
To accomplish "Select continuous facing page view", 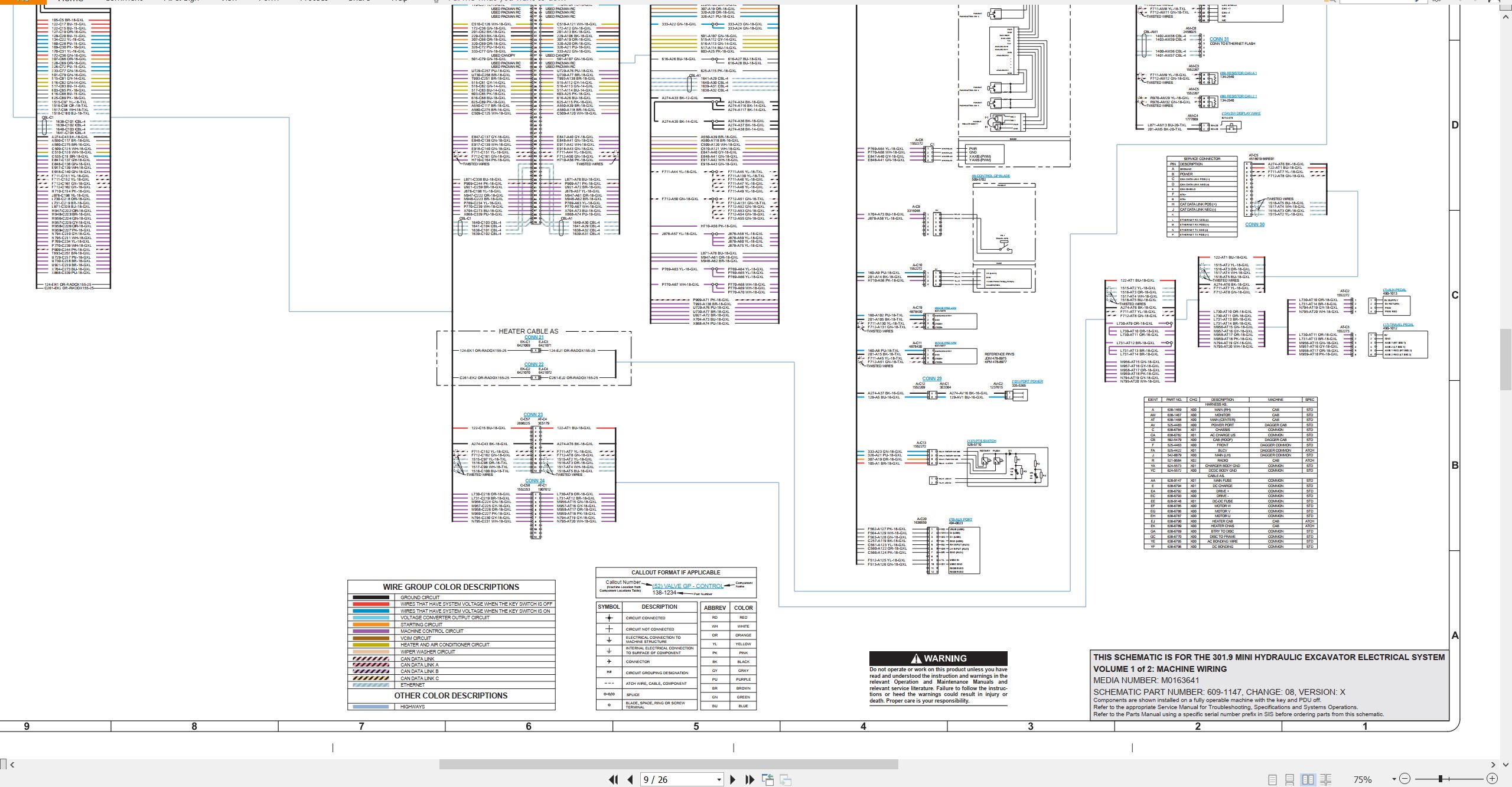I will pyautogui.click(x=1325, y=780).
